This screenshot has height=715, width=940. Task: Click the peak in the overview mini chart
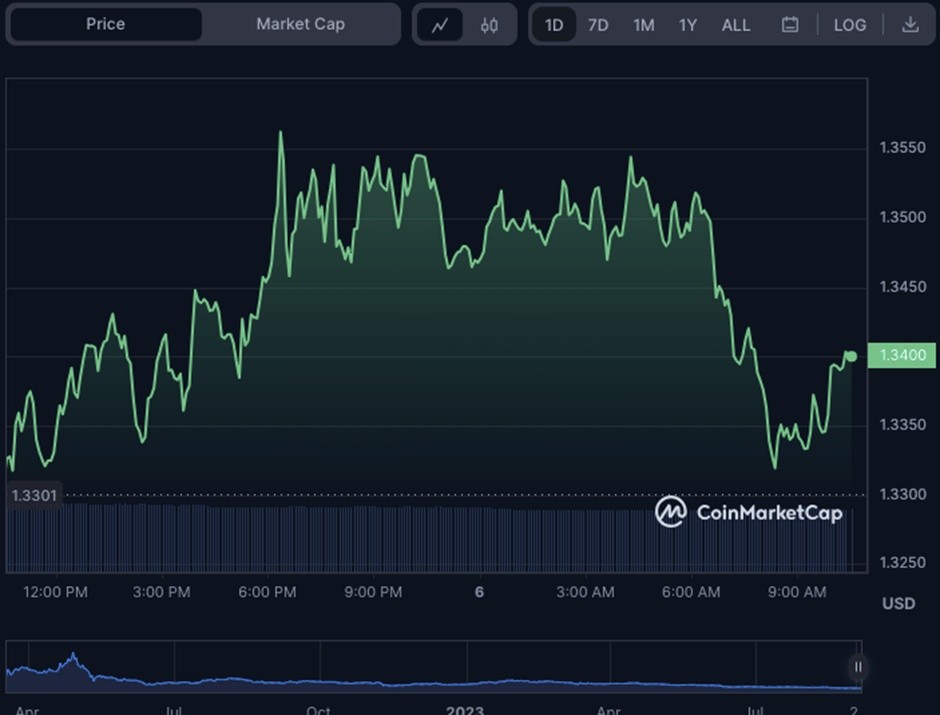(x=73, y=656)
